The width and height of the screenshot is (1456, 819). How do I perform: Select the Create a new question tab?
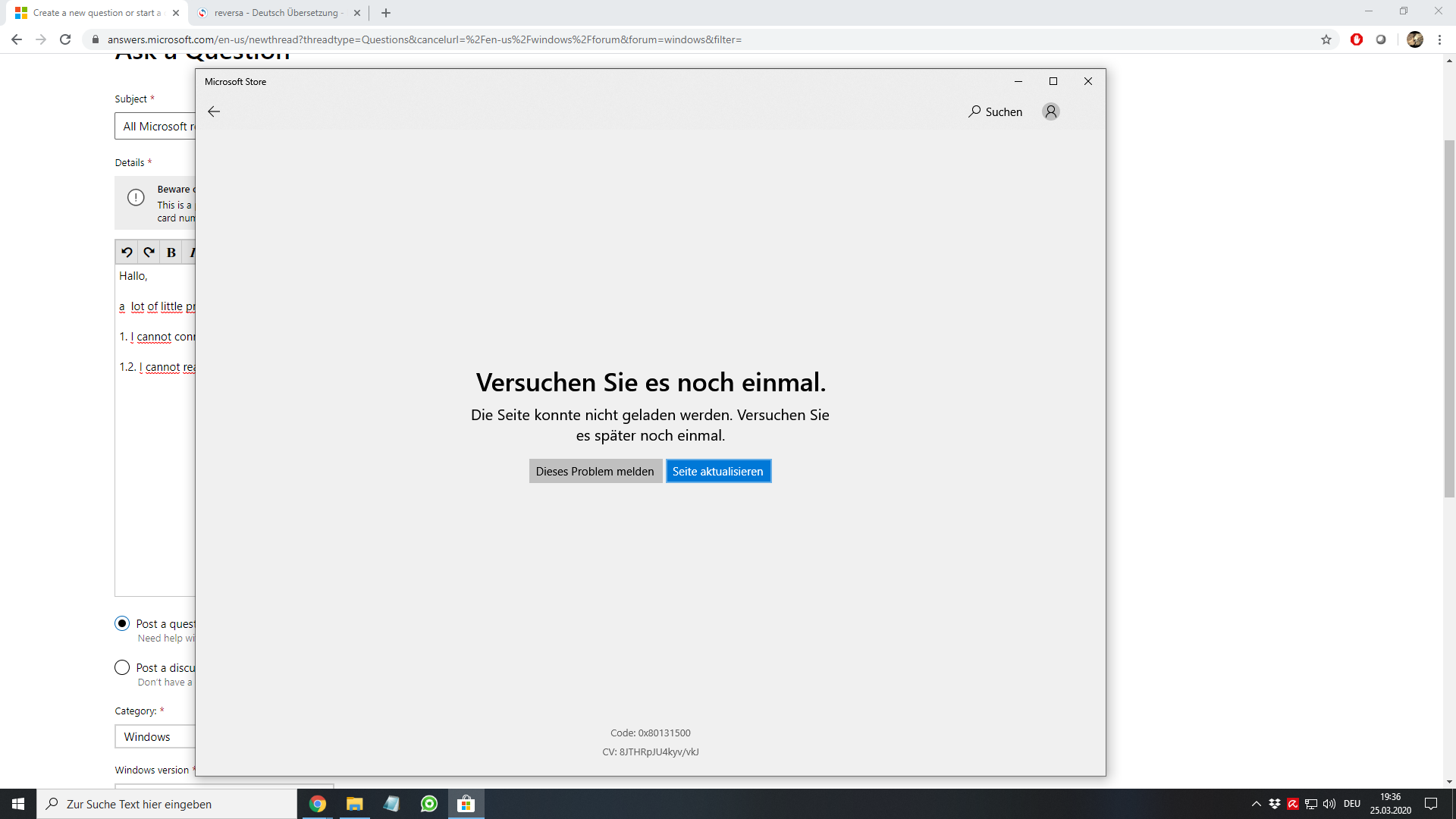97,13
